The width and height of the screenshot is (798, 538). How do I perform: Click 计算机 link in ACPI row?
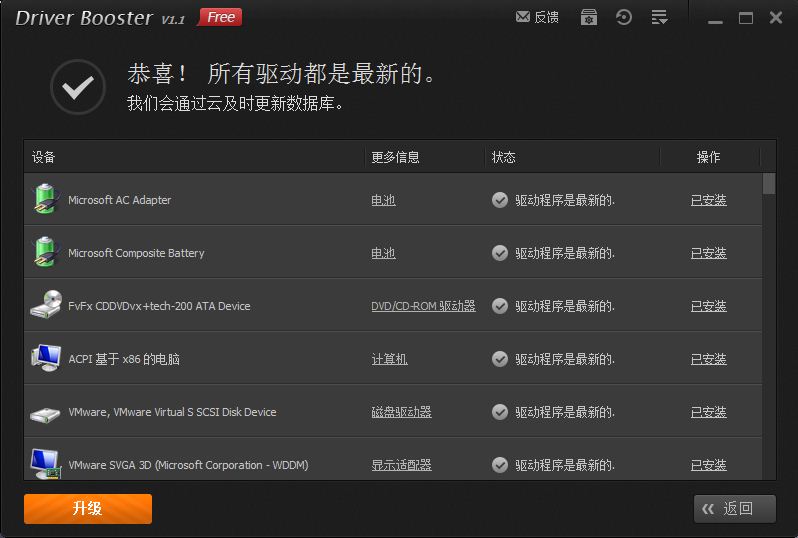(x=389, y=359)
